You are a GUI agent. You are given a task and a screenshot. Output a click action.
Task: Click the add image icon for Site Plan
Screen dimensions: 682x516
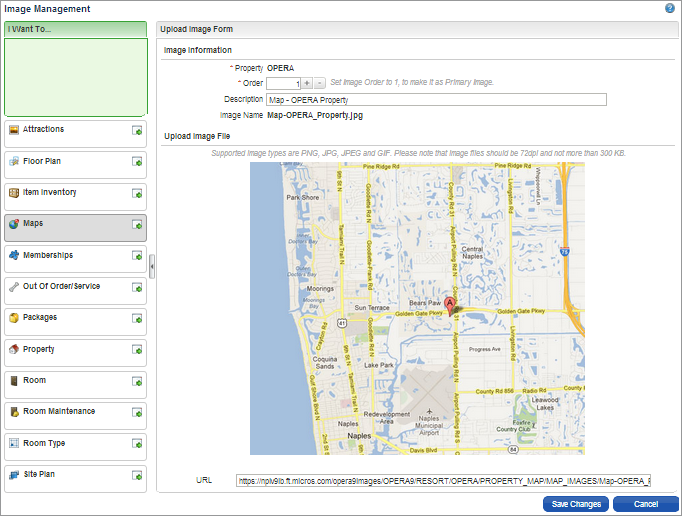pos(136,475)
